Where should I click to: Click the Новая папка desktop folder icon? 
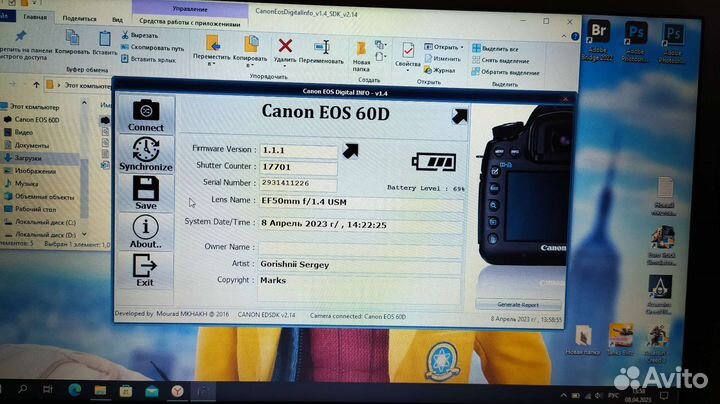(x=583, y=340)
